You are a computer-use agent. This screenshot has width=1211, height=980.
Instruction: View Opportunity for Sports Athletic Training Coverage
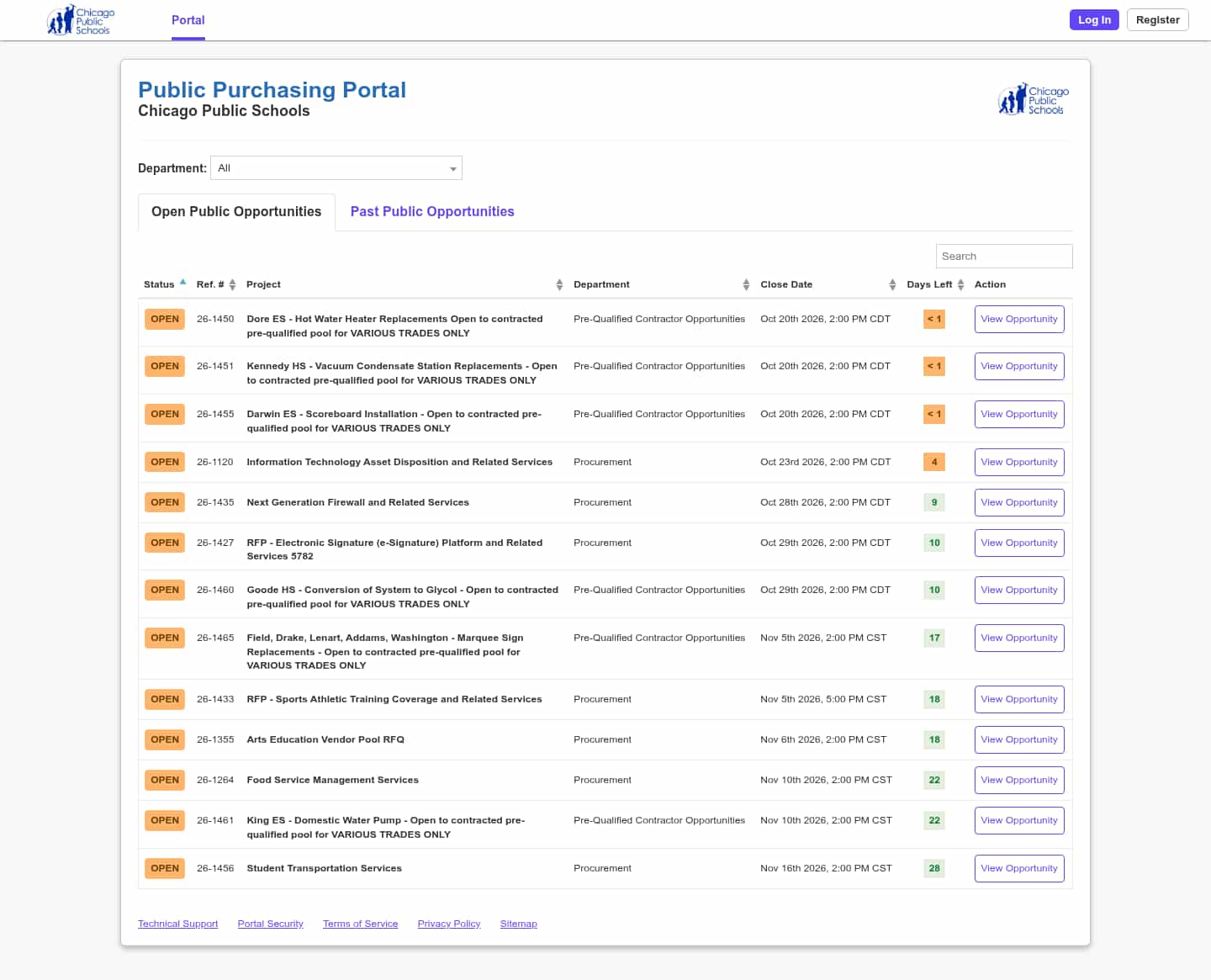tap(1019, 700)
